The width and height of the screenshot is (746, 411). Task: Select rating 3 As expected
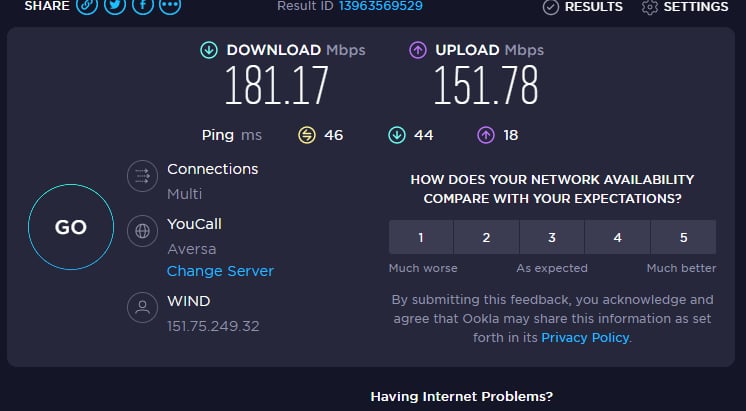coord(552,237)
